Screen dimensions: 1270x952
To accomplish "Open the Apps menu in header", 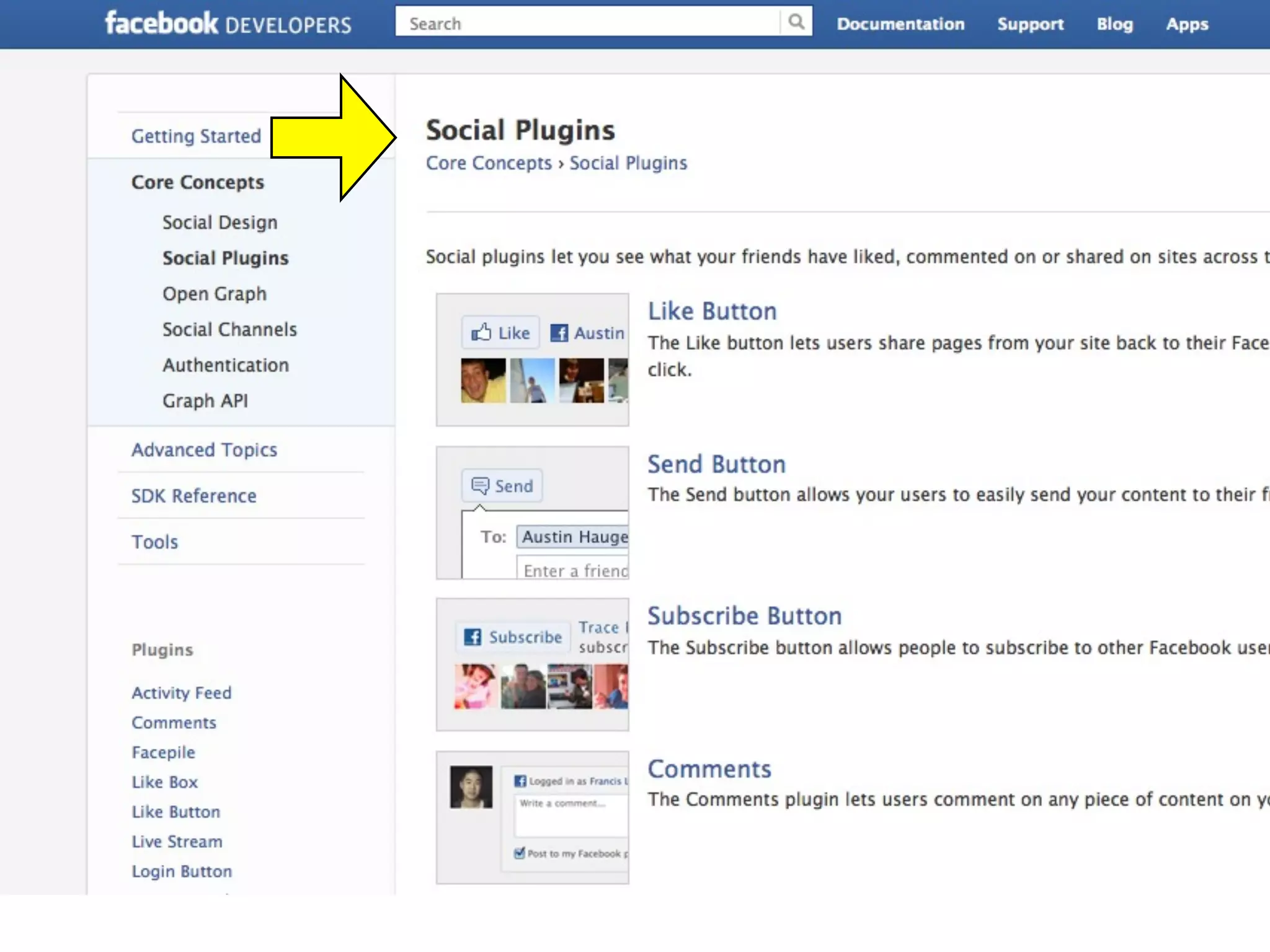I will pos(1187,24).
